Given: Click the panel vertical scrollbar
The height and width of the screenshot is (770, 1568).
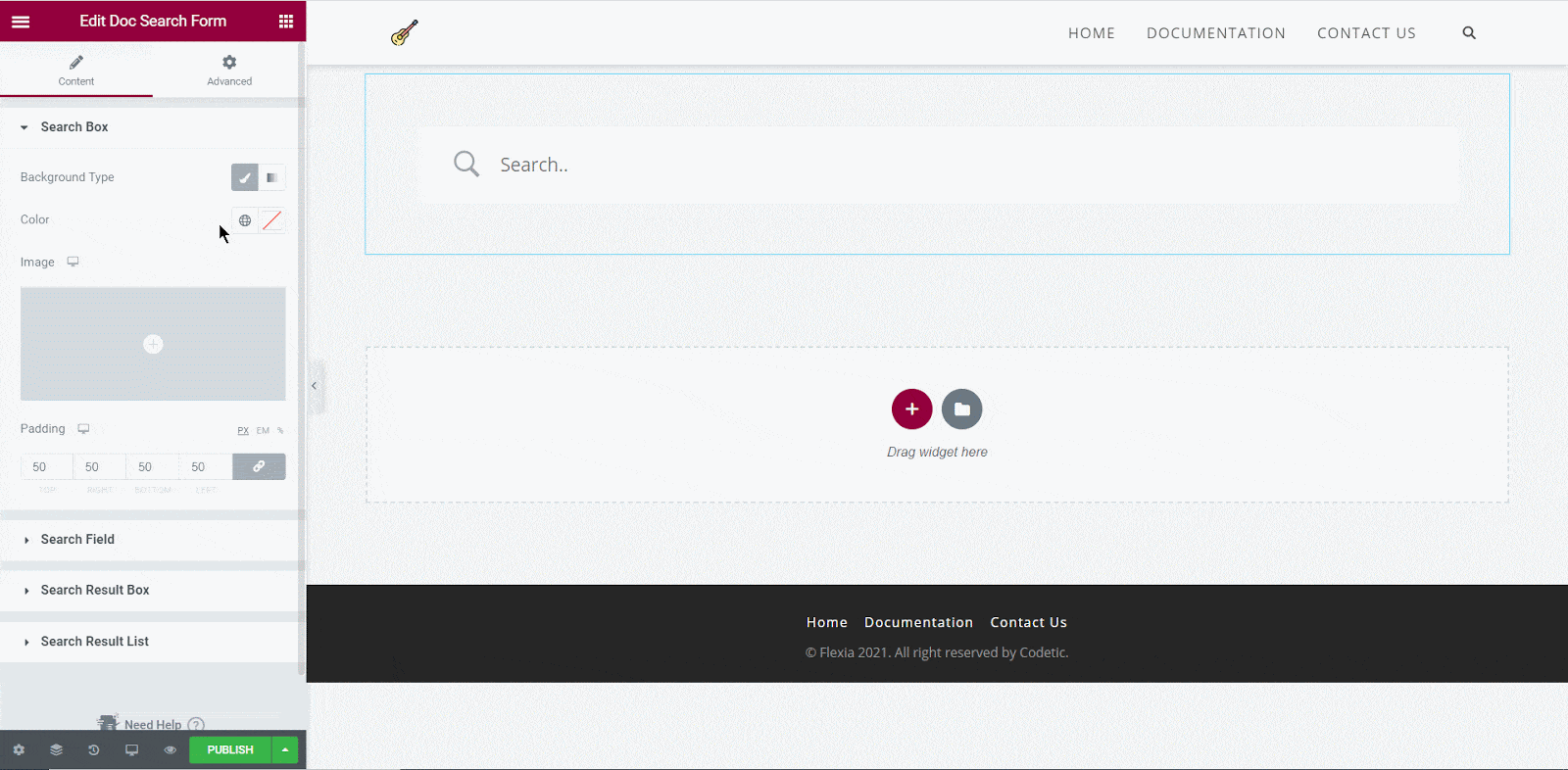Looking at the screenshot, I should (302, 359).
